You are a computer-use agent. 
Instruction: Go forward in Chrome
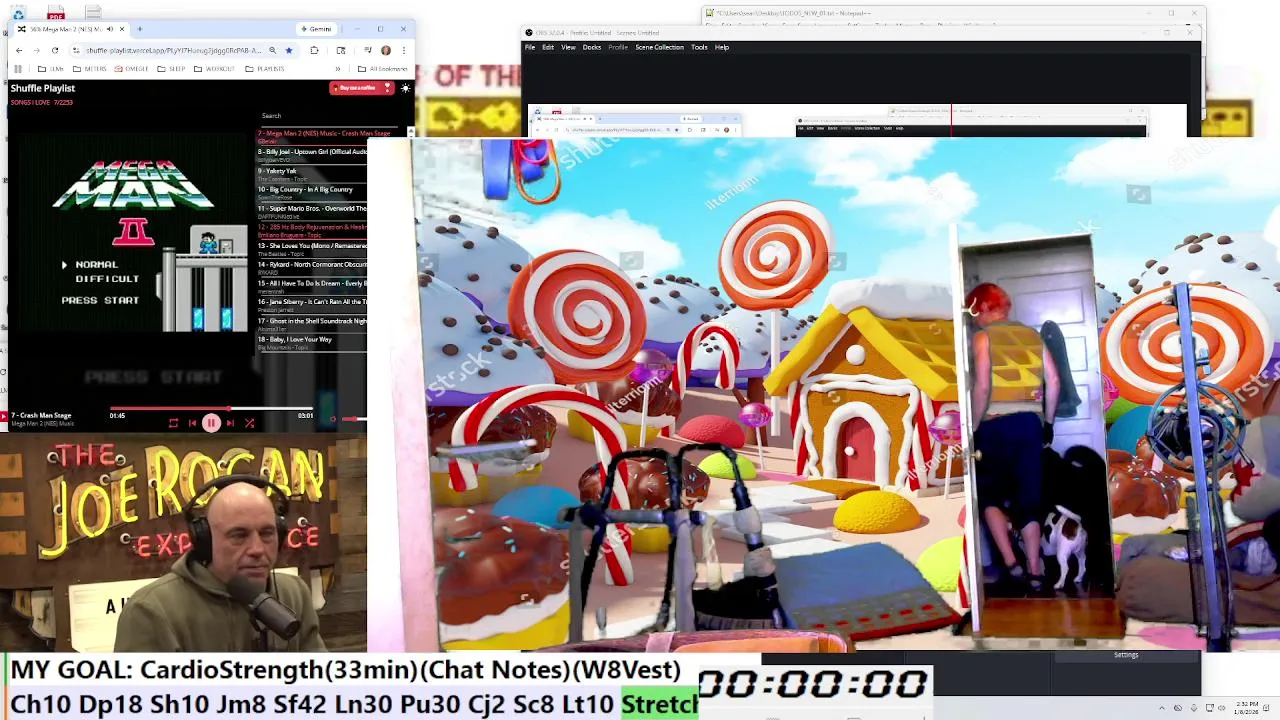[37, 50]
